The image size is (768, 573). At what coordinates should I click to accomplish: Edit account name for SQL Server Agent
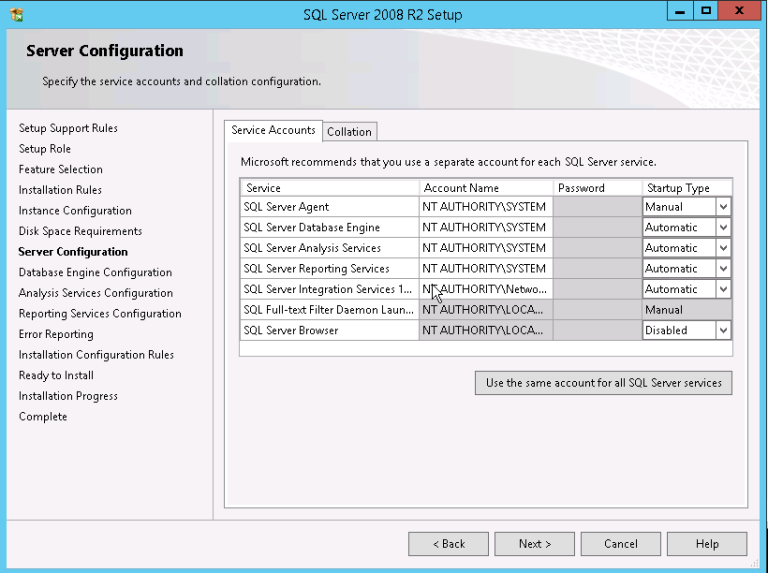(x=486, y=207)
